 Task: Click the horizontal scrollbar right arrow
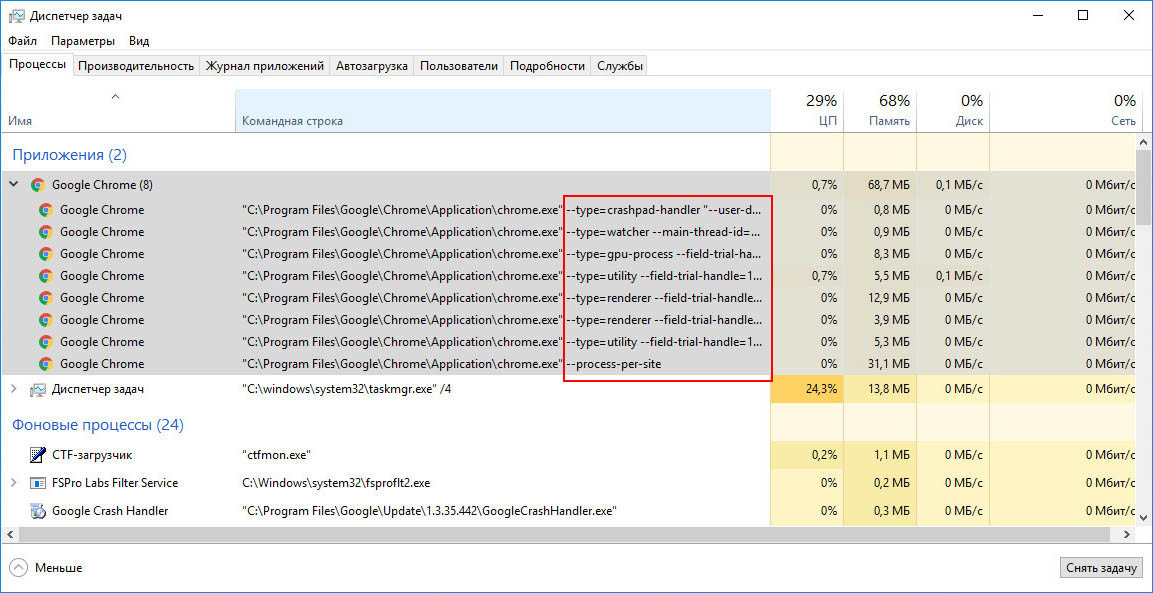(1129, 533)
